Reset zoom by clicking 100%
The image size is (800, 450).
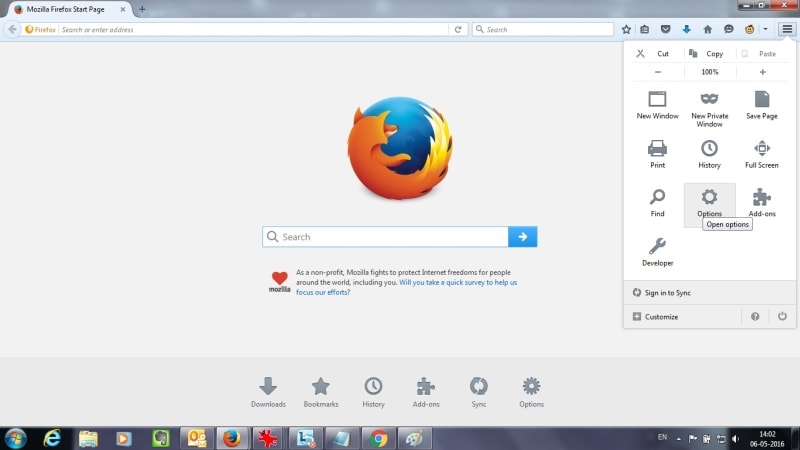[x=710, y=72]
